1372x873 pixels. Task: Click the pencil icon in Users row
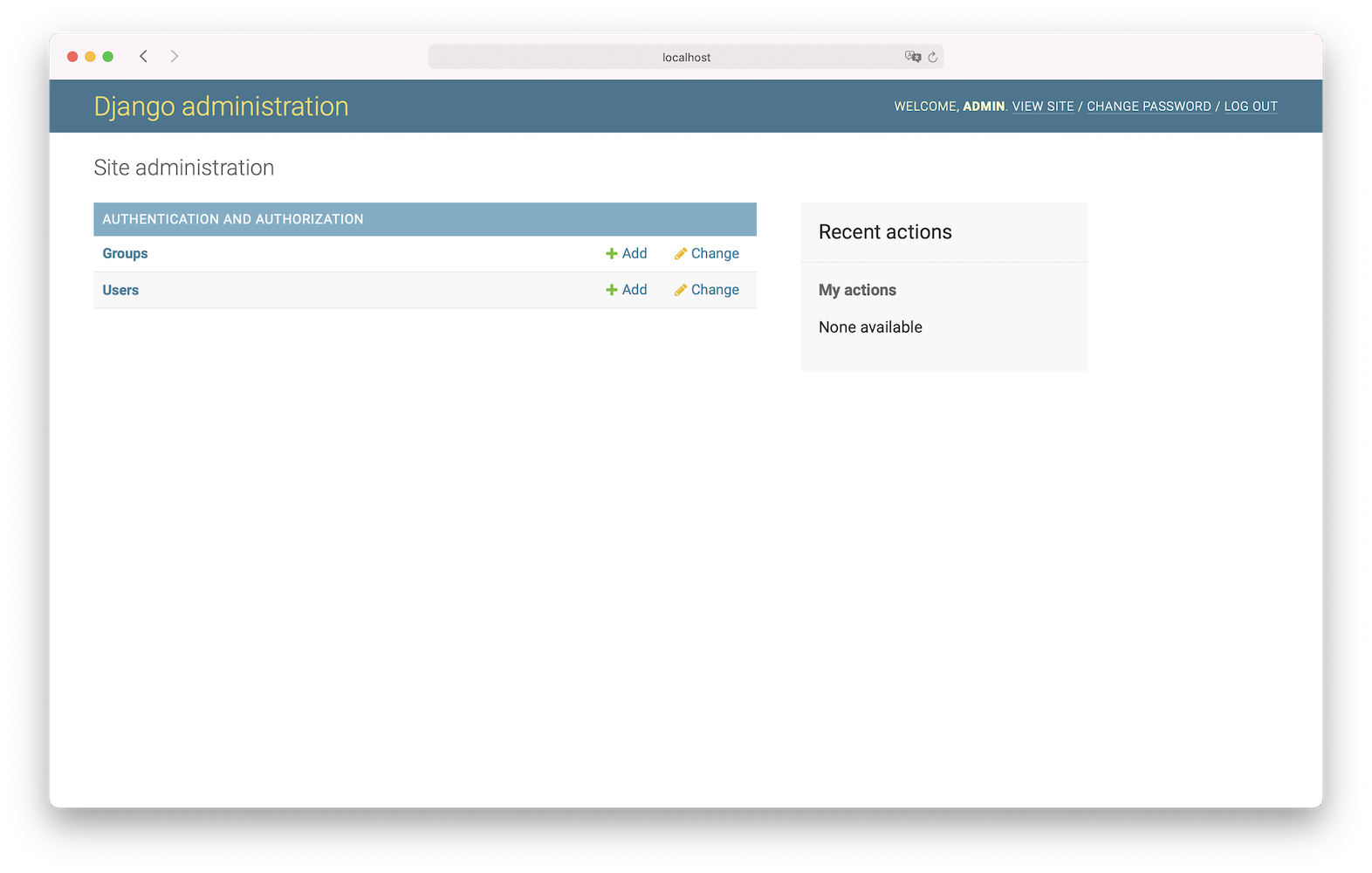(681, 290)
